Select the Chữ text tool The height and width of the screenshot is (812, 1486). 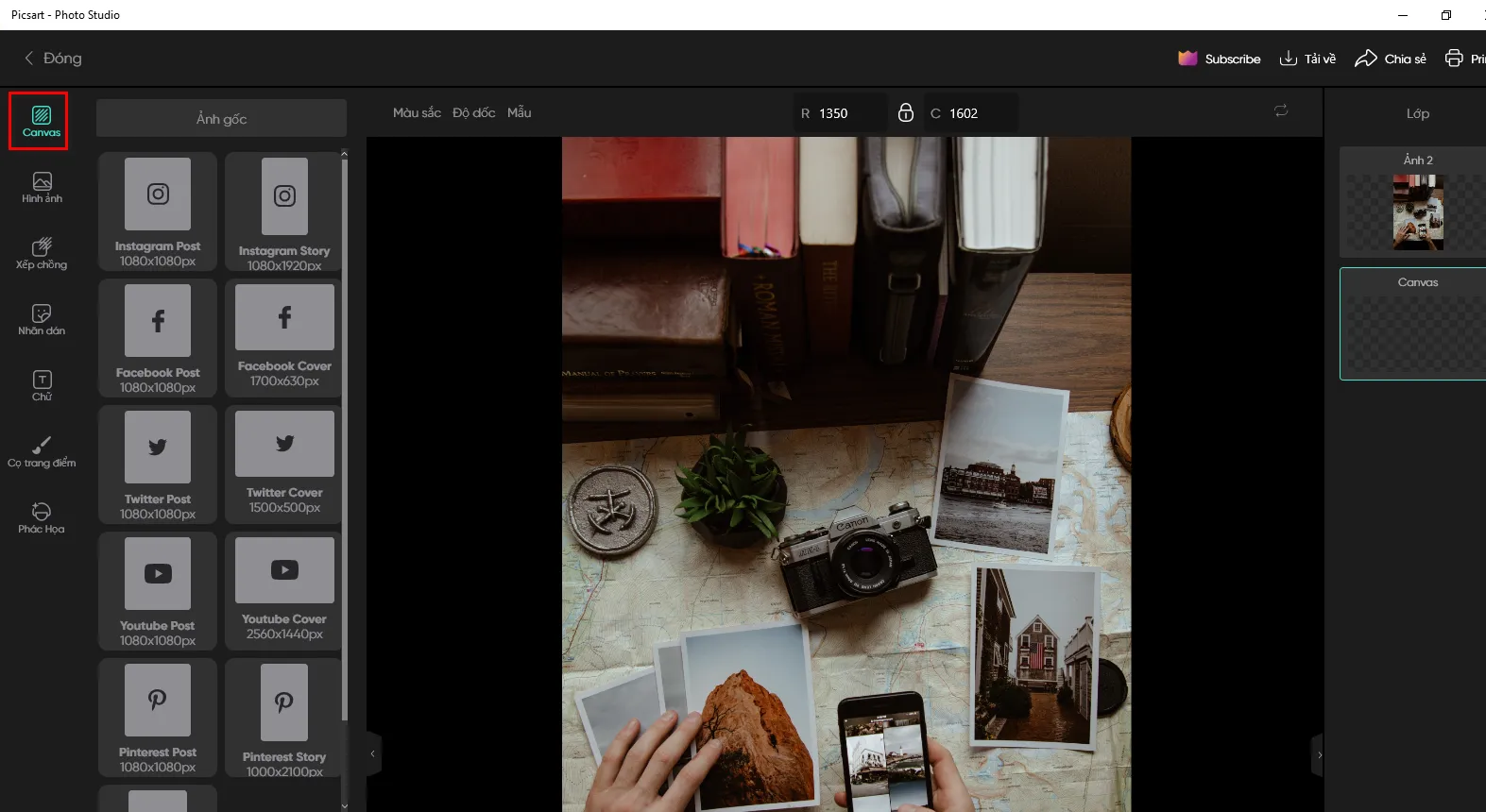point(42,385)
